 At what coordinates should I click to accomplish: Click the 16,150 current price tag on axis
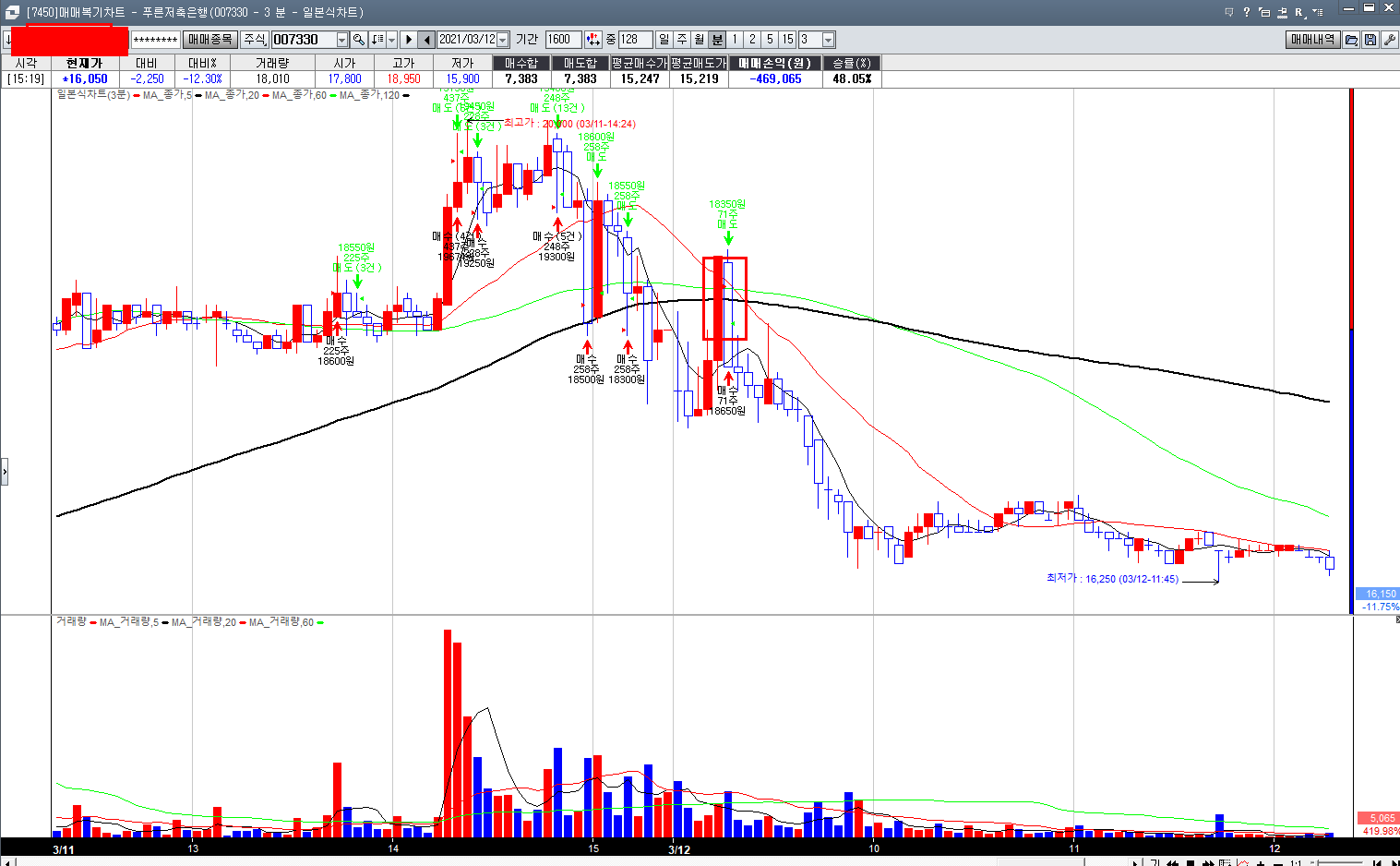coord(1377,594)
